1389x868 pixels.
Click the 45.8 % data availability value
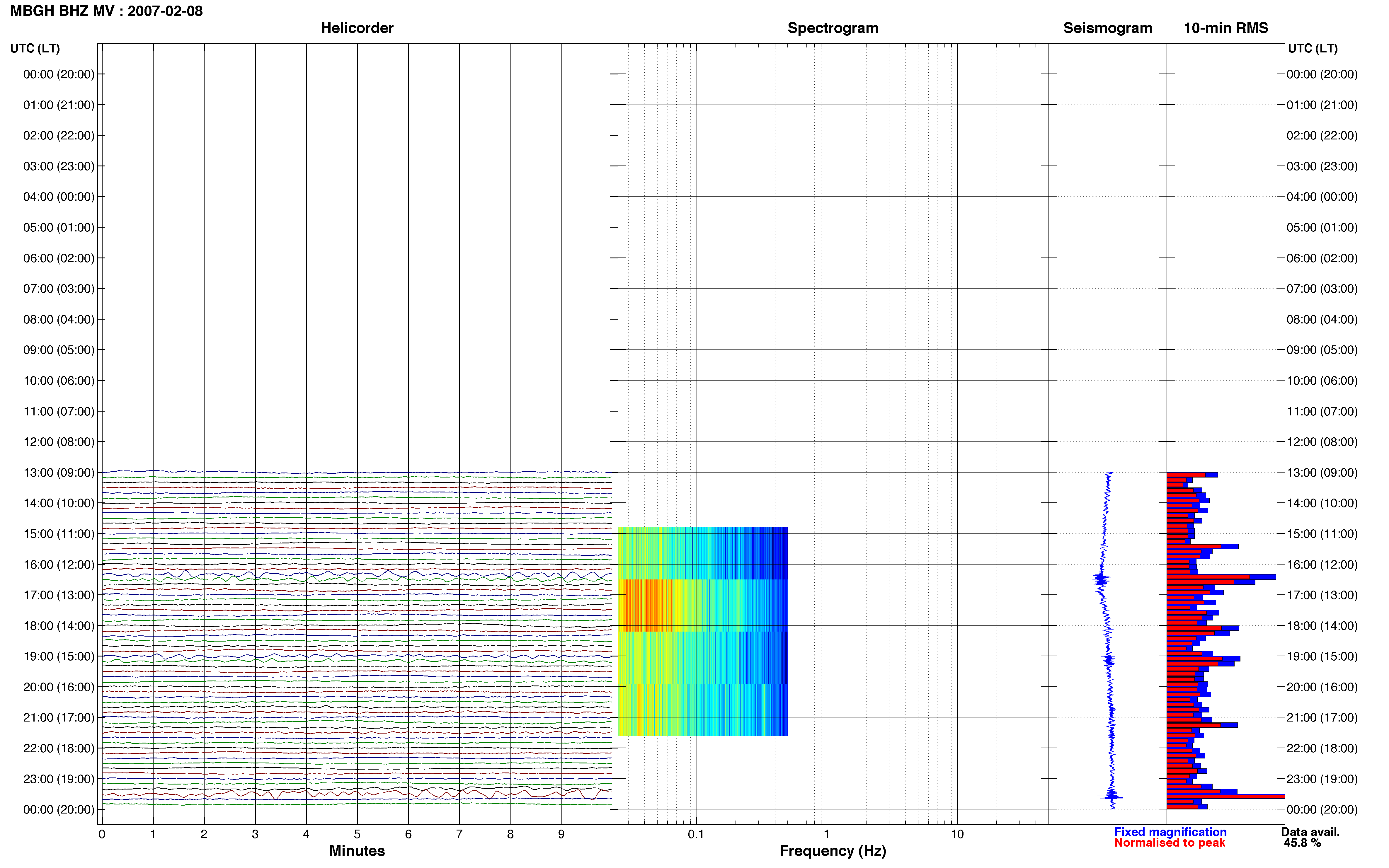tap(1302, 843)
